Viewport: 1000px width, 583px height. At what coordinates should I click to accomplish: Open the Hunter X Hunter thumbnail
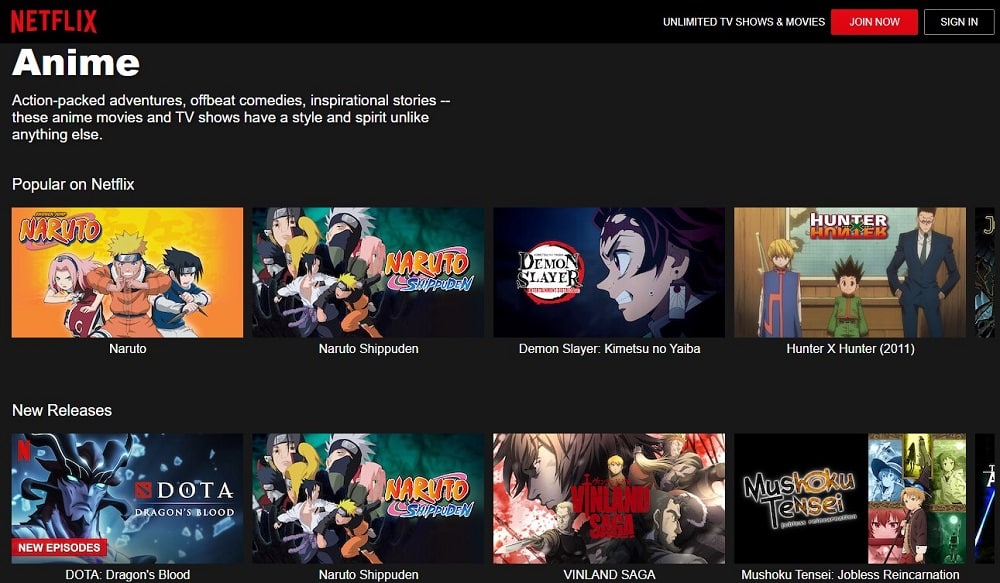click(850, 272)
